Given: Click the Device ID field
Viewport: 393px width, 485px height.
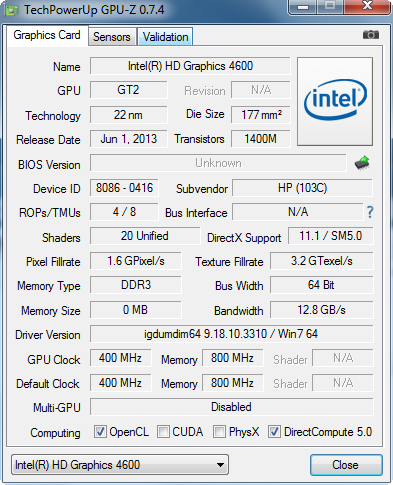Looking at the screenshot, I should pyautogui.click(x=124, y=188).
